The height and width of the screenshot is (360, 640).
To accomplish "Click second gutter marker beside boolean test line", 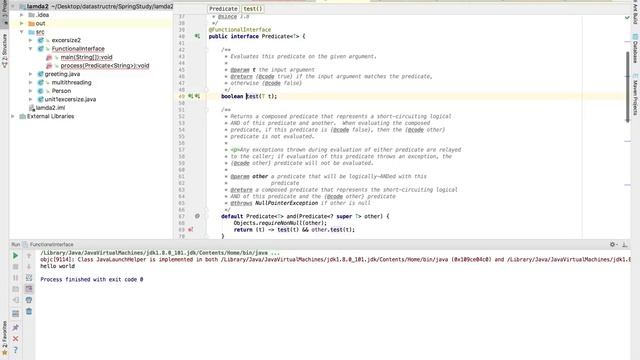I will point(198,96).
